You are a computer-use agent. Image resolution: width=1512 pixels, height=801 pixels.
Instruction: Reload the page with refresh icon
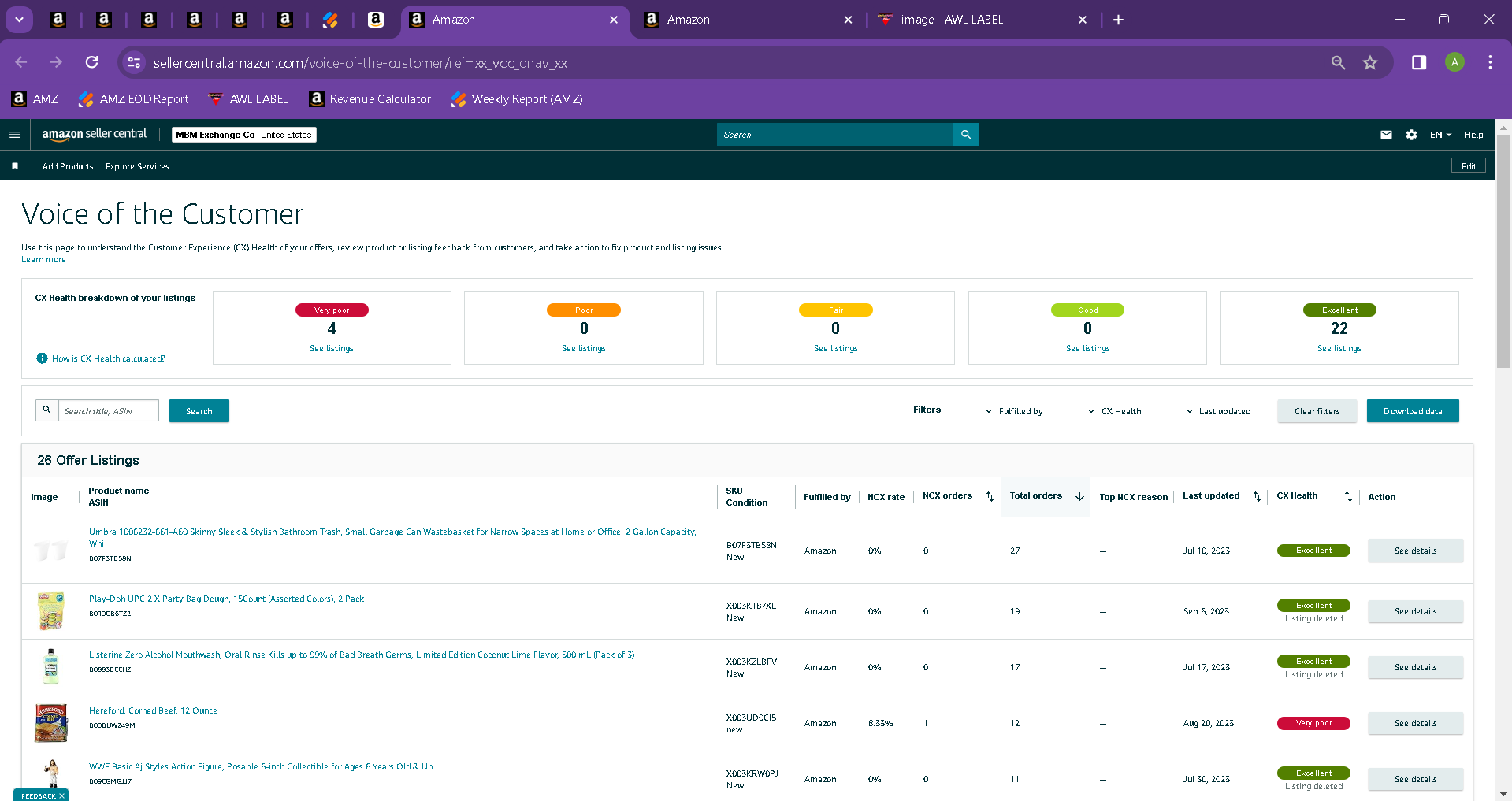92,62
